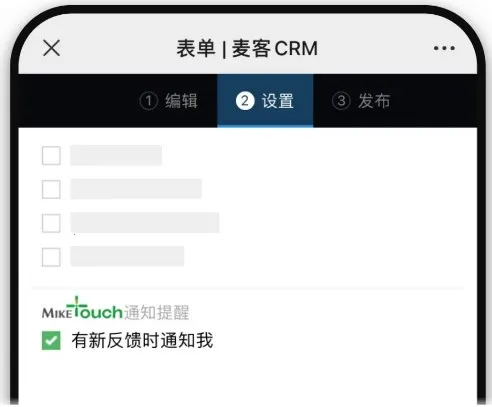Click the gray placeholder beside the fourth checkbox
Viewport: 492px width, 407px height.
click(x=127, y=256)
